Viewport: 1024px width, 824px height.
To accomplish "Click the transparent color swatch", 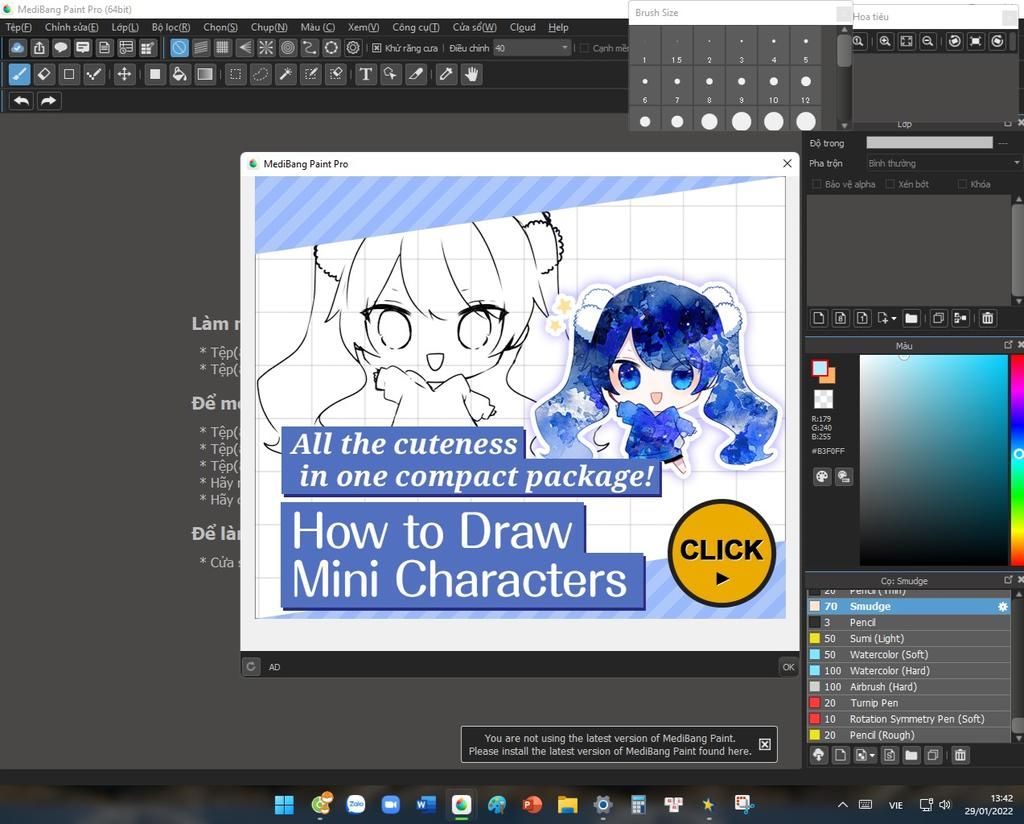I will point(824,398).
